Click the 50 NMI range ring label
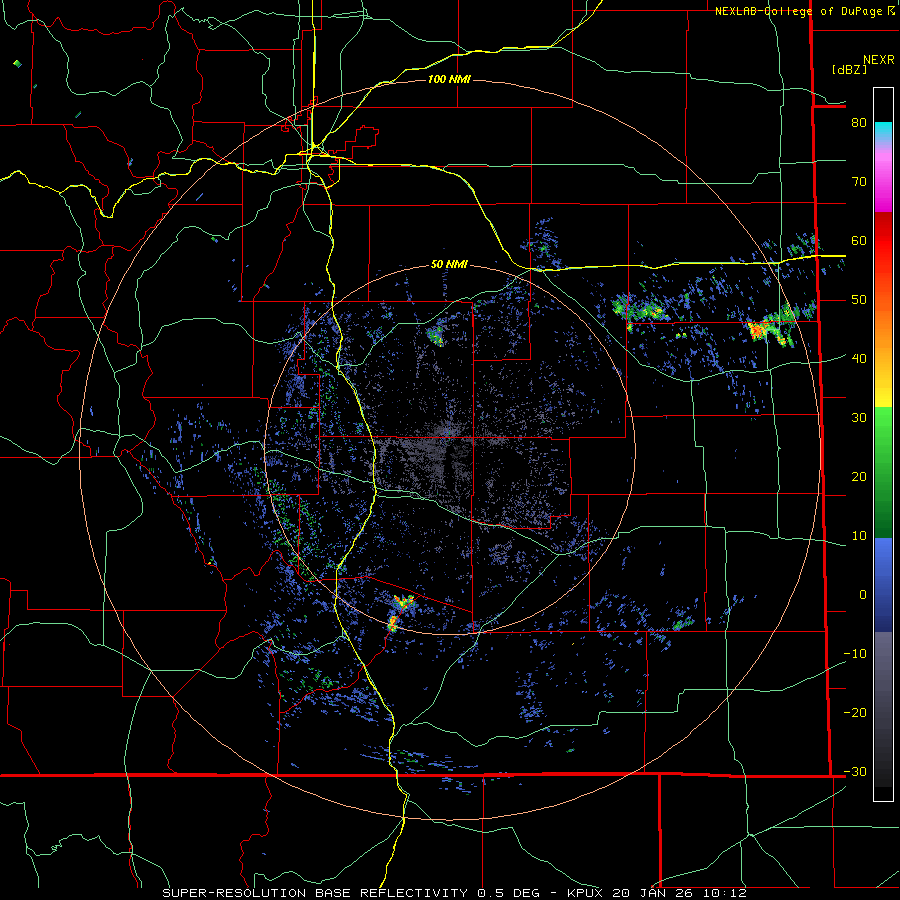This screenshot has width=900, height=900. click(449, 264)
